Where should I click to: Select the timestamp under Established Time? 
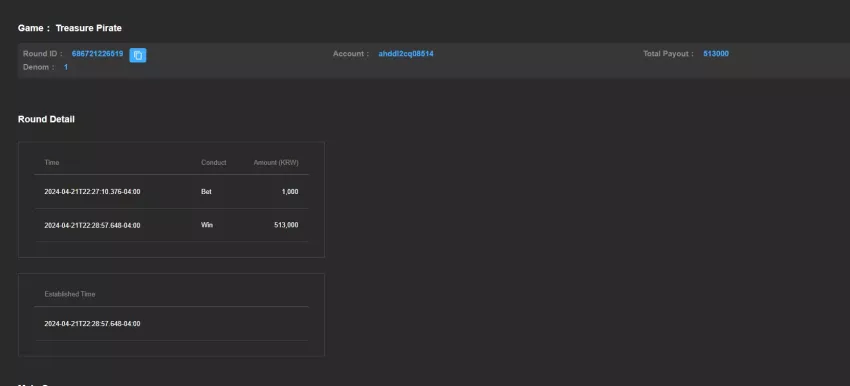coord(93,324)
